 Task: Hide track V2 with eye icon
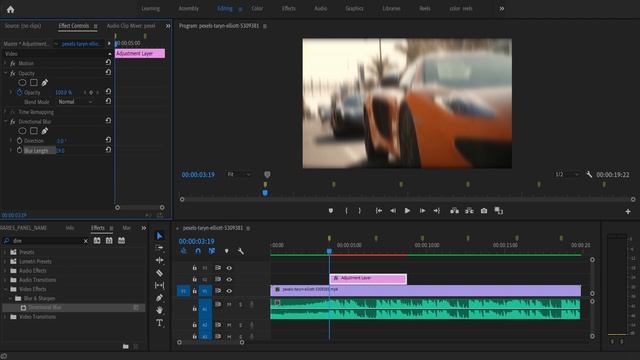point(229,280)
